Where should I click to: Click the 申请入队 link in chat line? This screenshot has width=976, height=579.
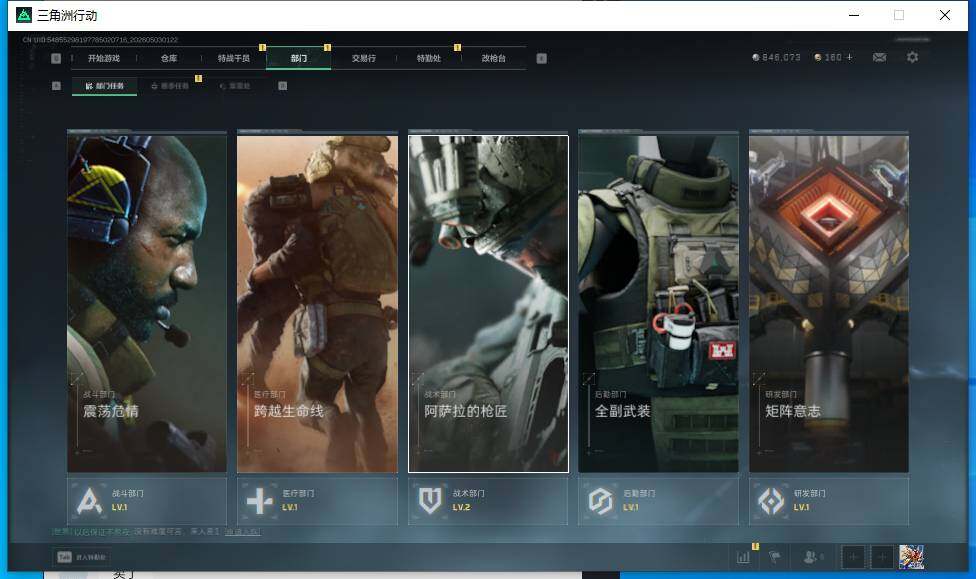[242, 532]
